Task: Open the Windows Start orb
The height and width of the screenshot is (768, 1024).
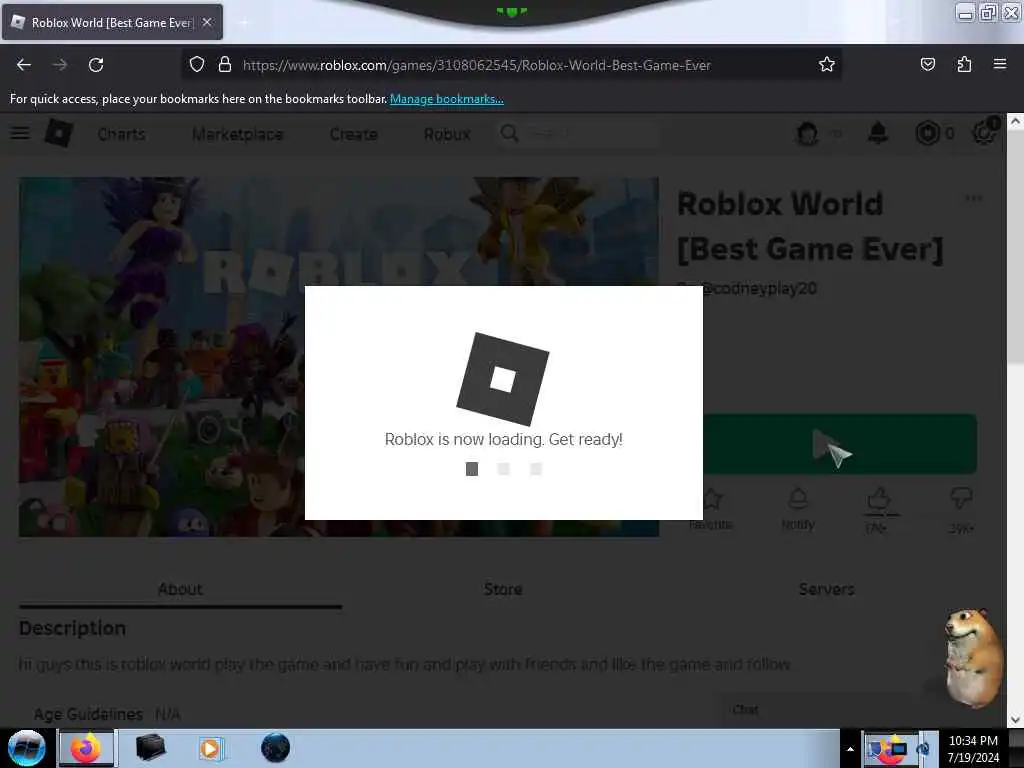Action: (x=26, y=748)
